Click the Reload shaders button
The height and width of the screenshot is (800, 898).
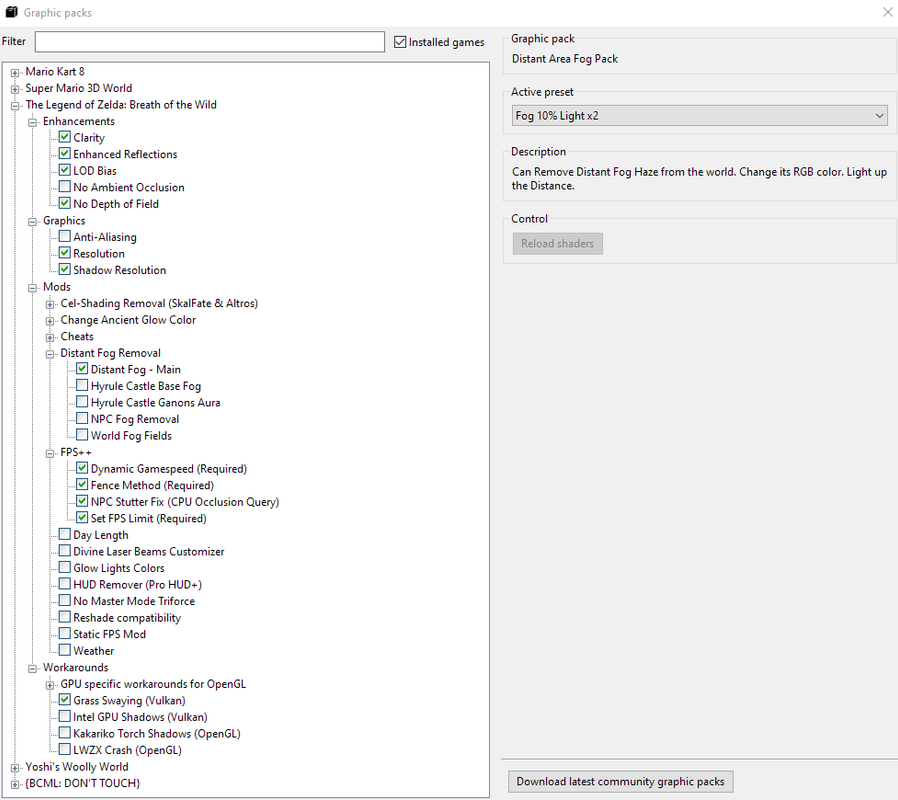tap(557, 243)
